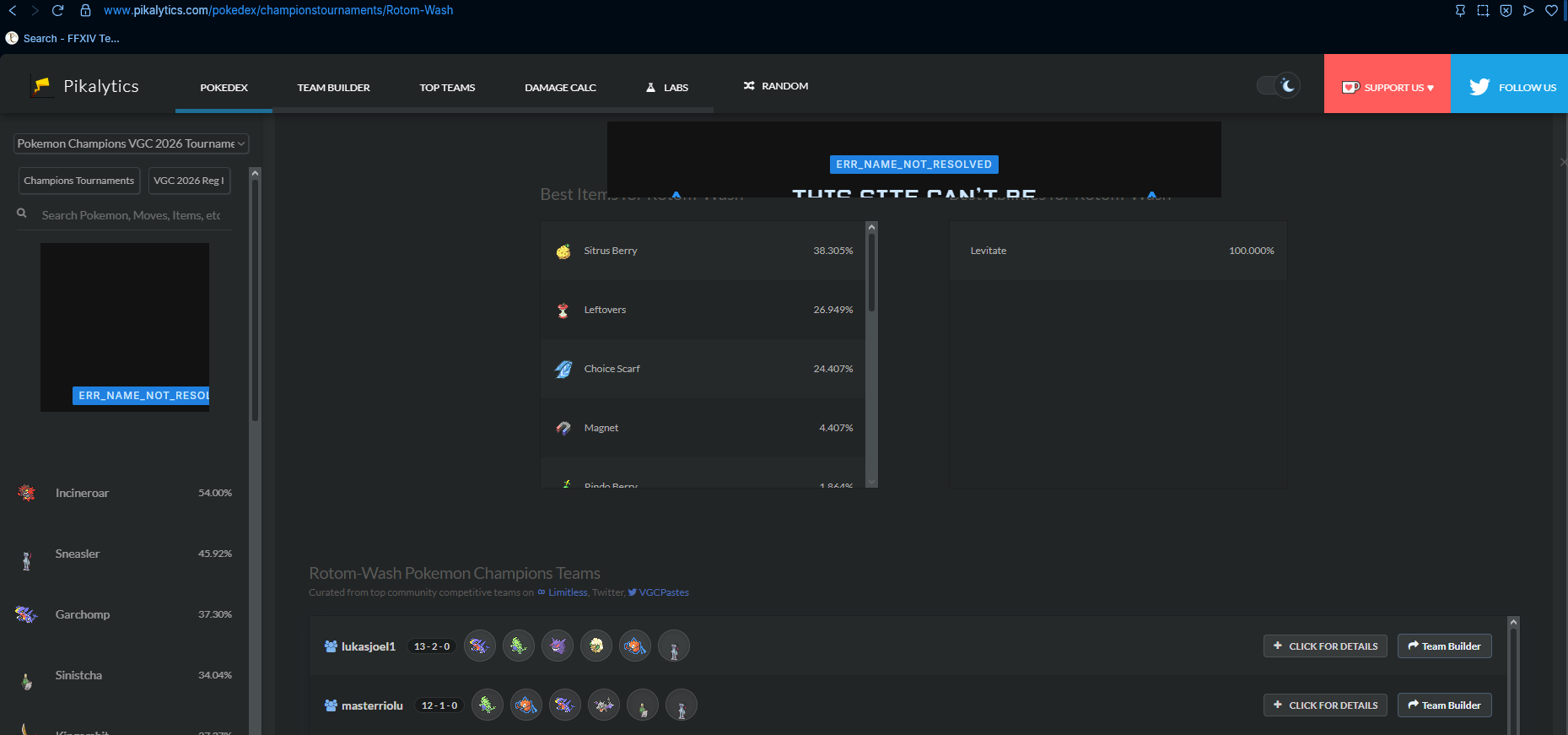Click the Sinistcha icon in masterriolu's team
This screenshot has width=1568, height=735.
(643, 705)
